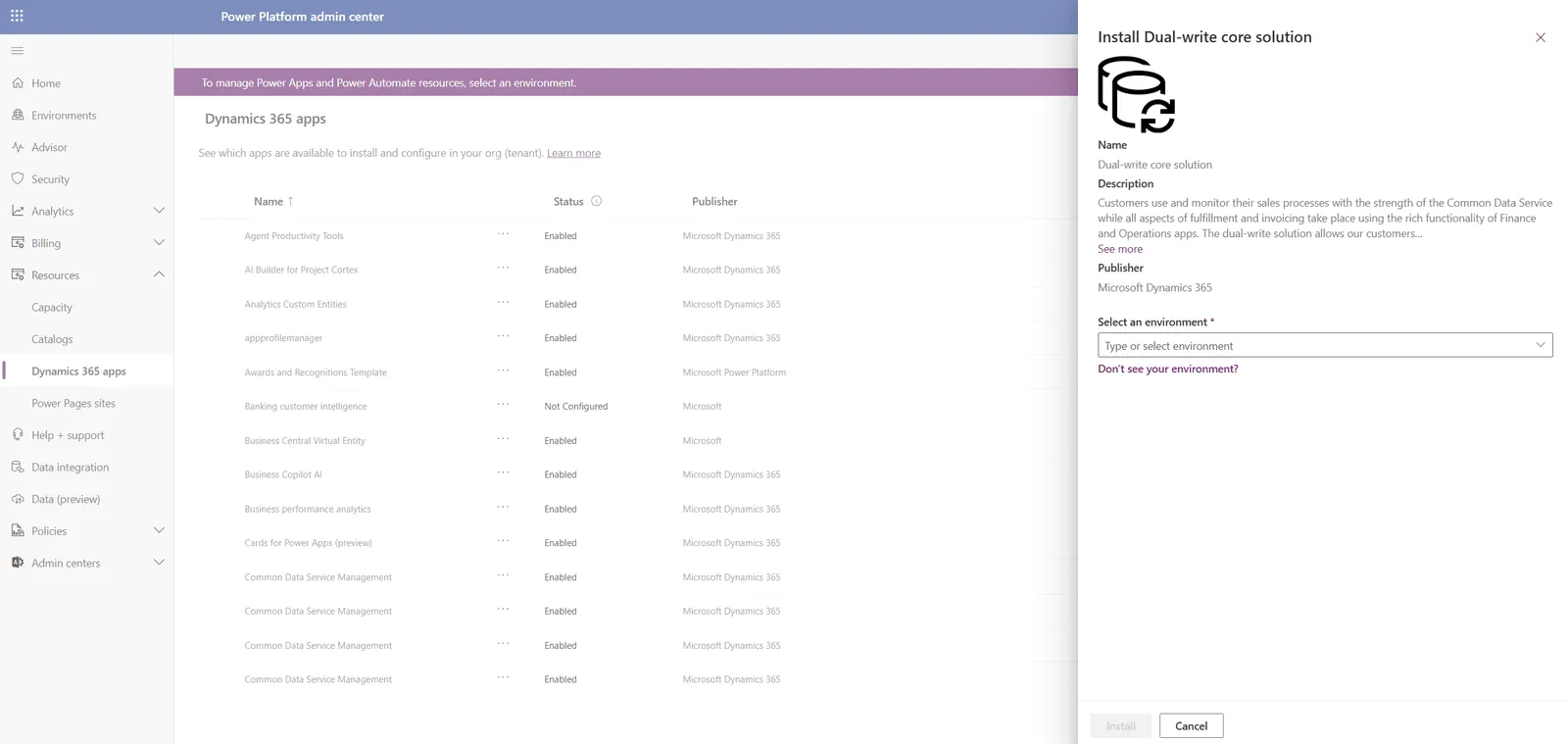Screen dimensions: 1568x744
Task: Open the app launcher waffle icon
Action: click(x=17, y=16)
